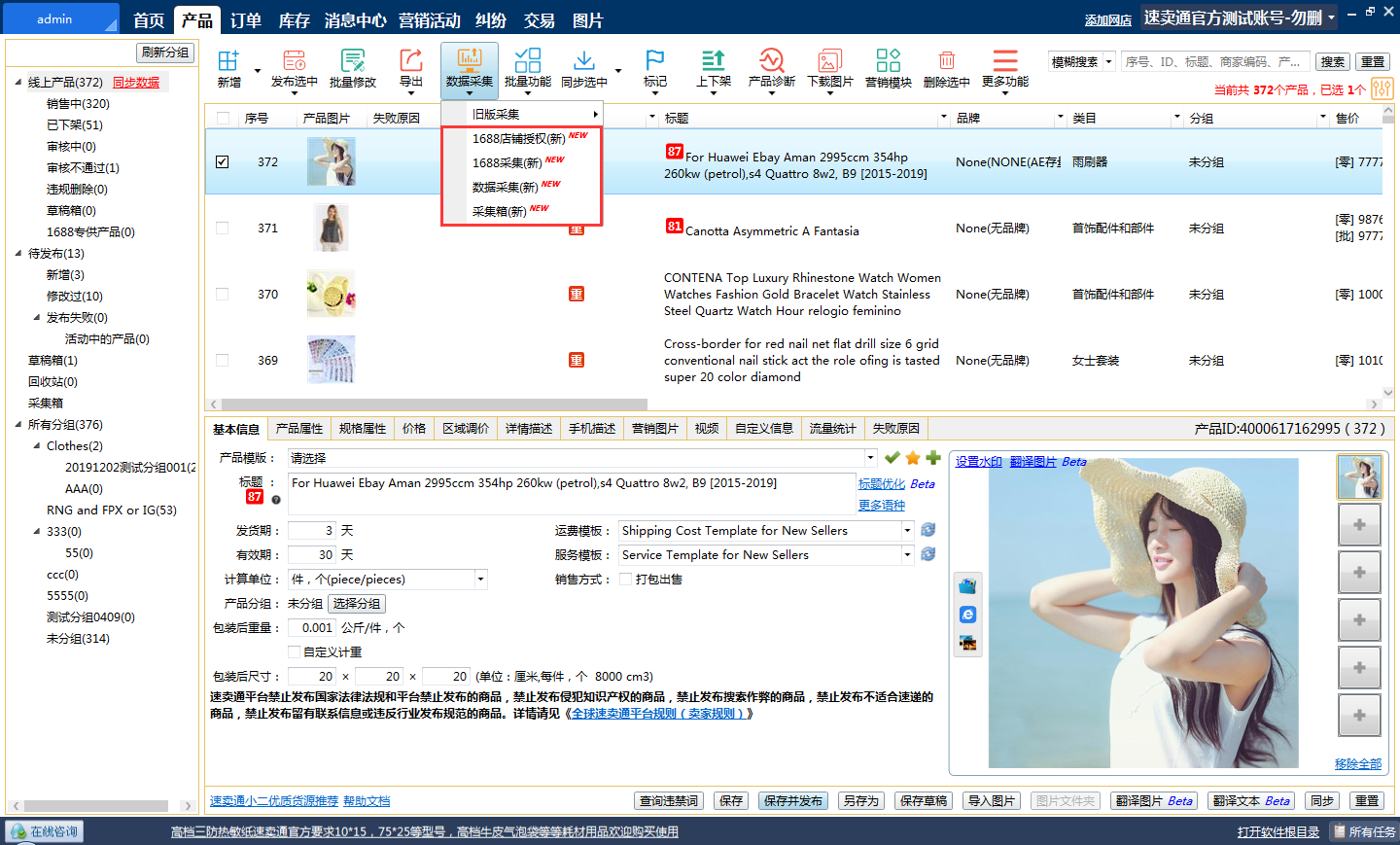The height and width of the screenshot is (845, 1400).
Task: Click the product search input field
Action: pyautogui.click(x=1215, y=61)
